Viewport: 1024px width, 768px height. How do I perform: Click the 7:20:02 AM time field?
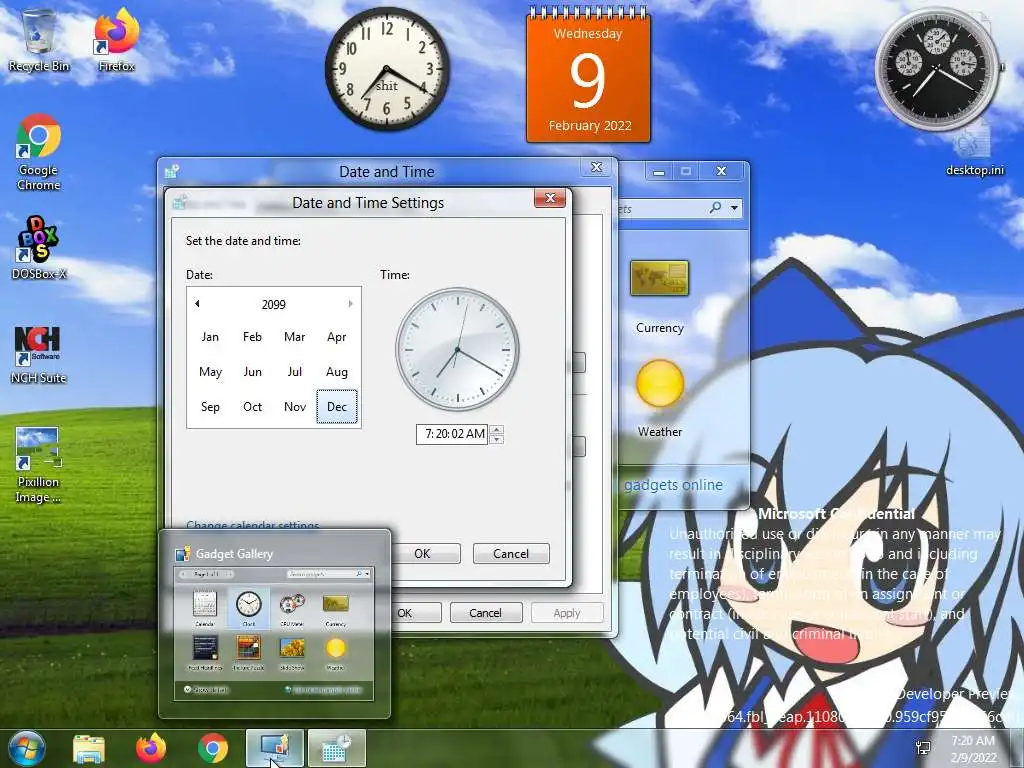point(453,434)
